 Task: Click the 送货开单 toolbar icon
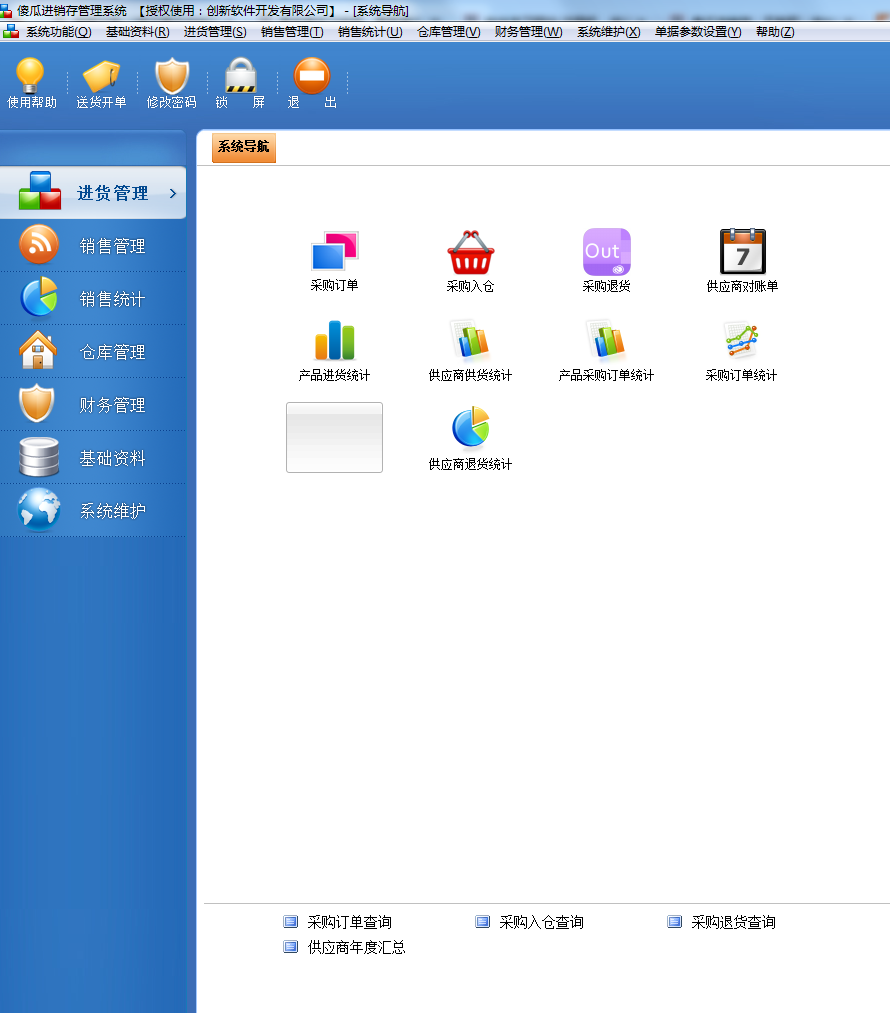[x=101, y=77]
